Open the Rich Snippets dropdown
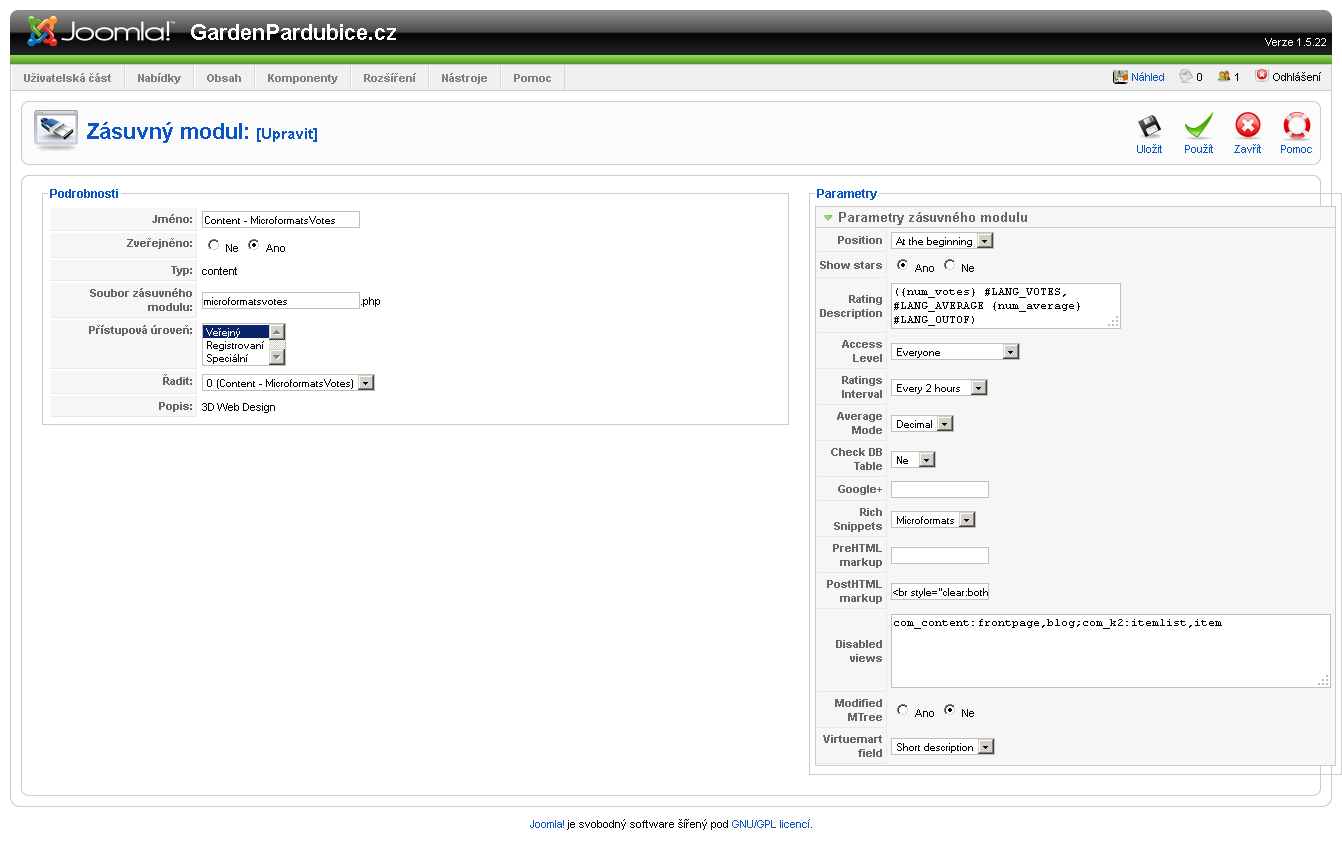 tap(932, 520)
